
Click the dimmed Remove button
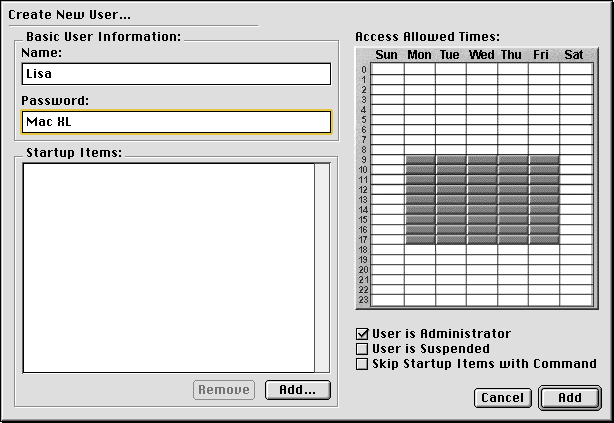[x=224, y=390]
